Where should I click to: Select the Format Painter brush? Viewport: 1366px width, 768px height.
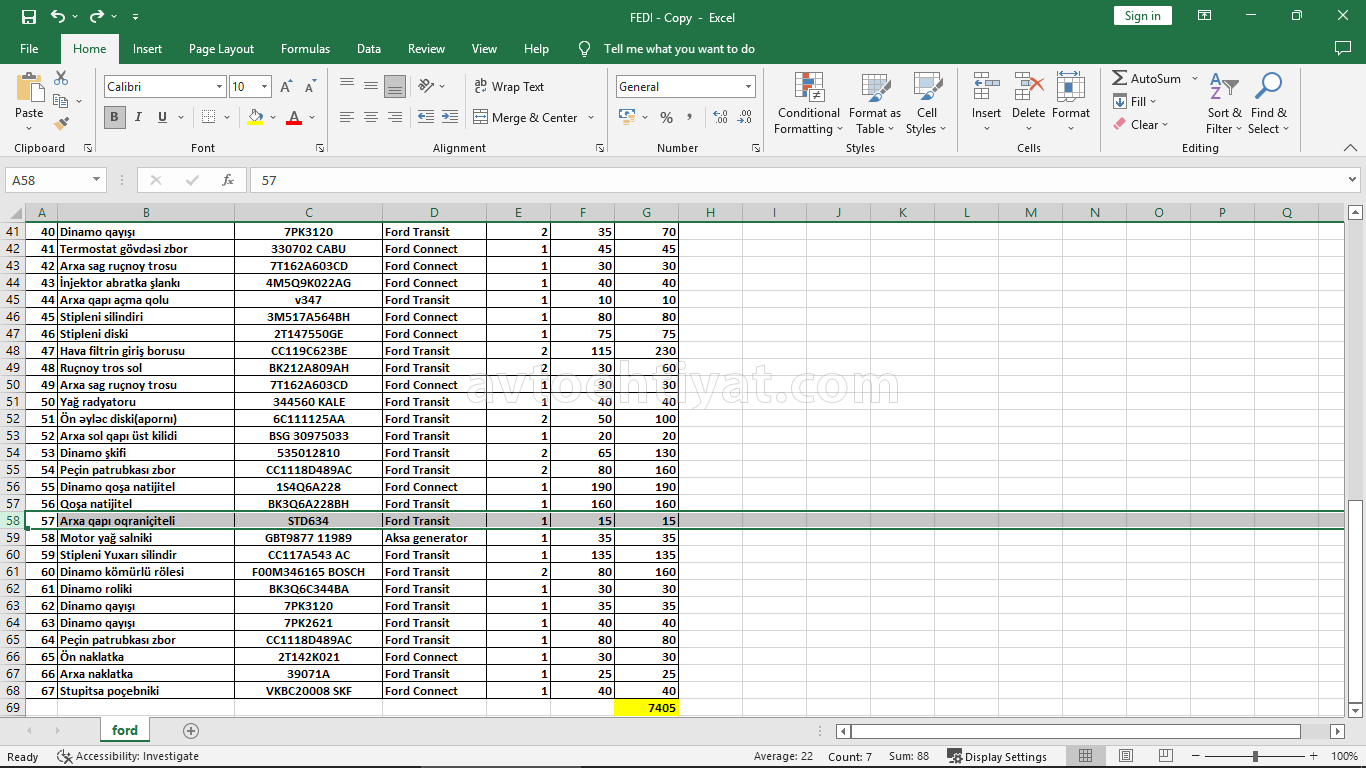61,124
